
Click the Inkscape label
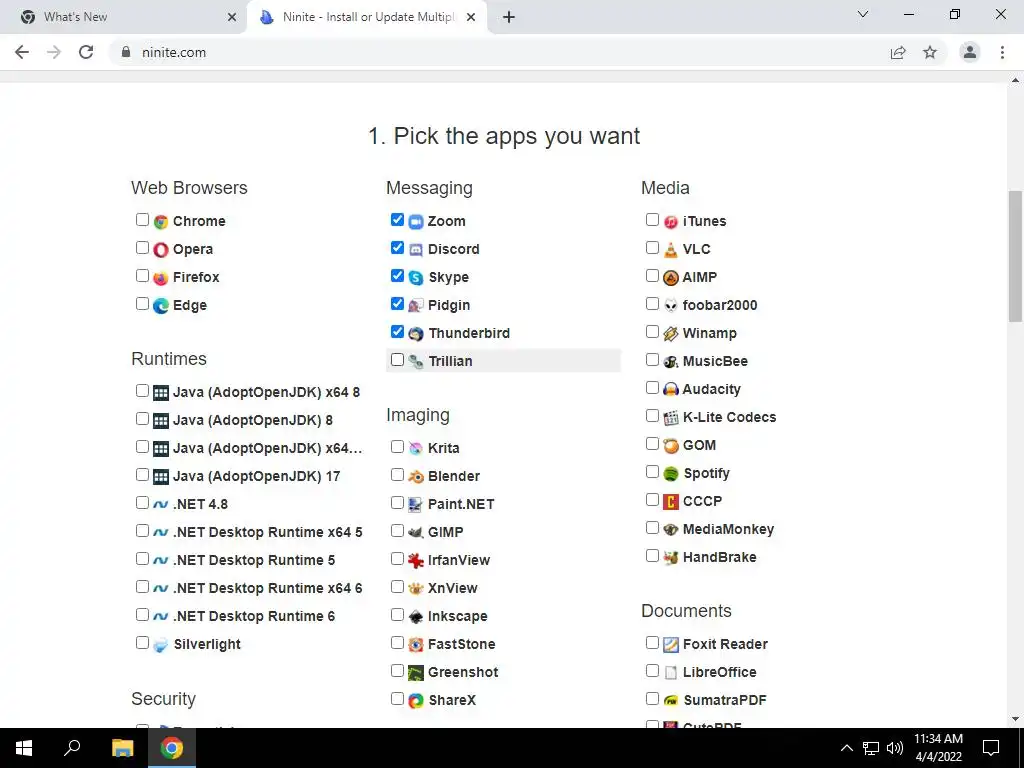[x=457, y=616]
